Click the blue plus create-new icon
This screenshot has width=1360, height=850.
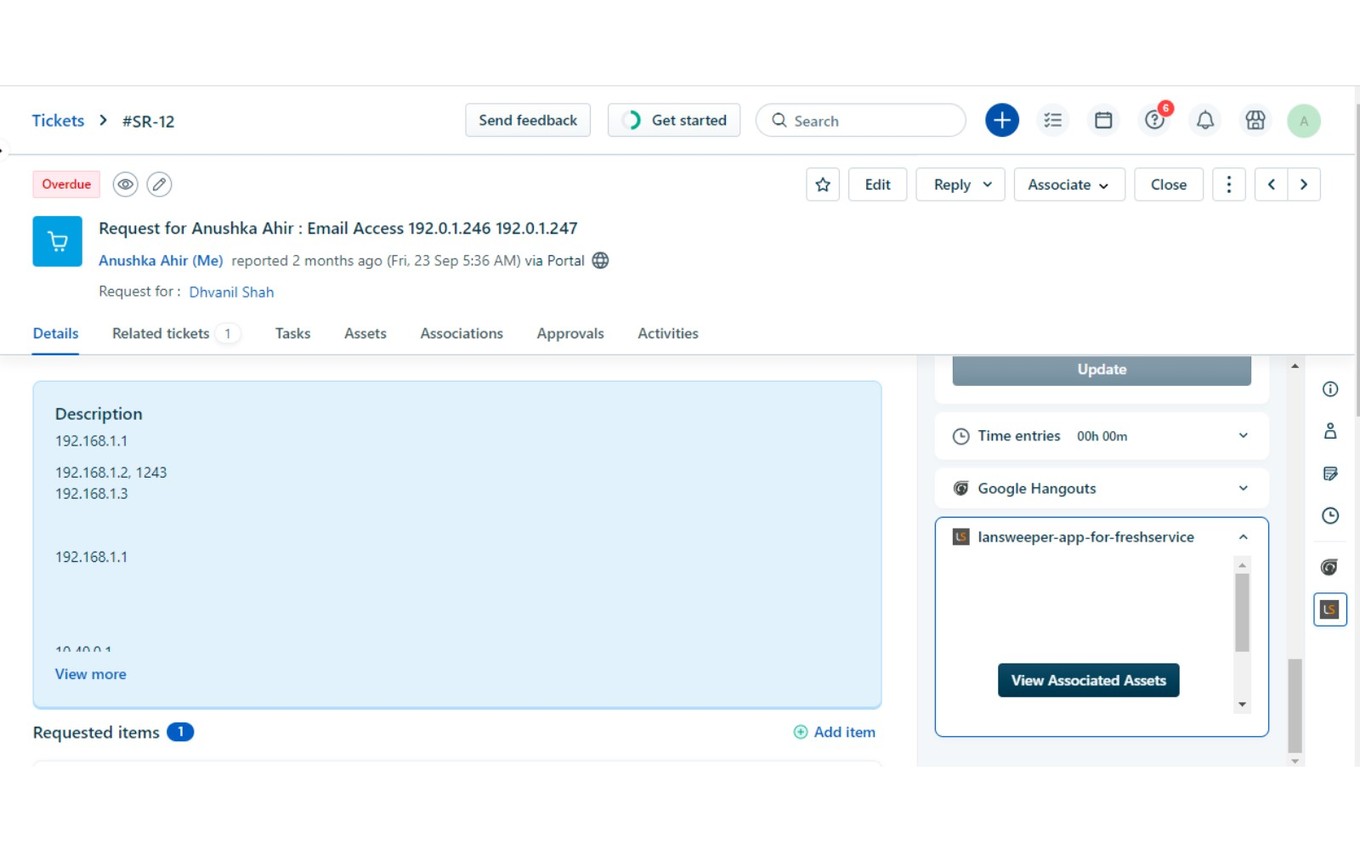pyautogui.click(x=1001, y=120)
